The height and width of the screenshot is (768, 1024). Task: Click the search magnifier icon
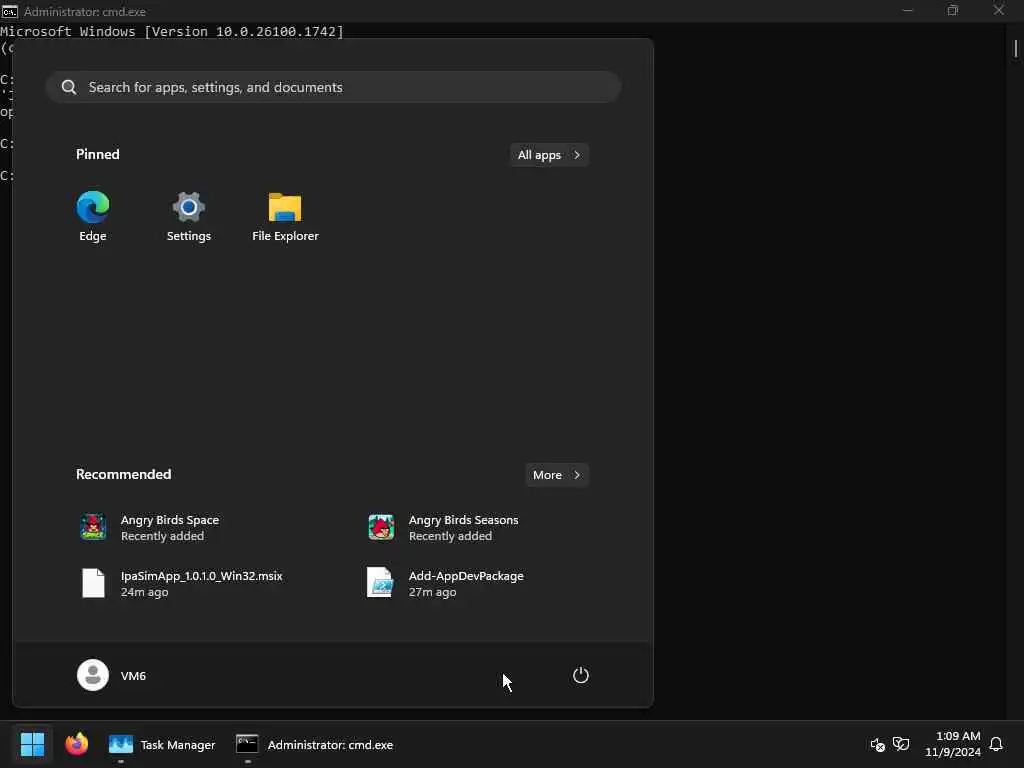(69, 87)
